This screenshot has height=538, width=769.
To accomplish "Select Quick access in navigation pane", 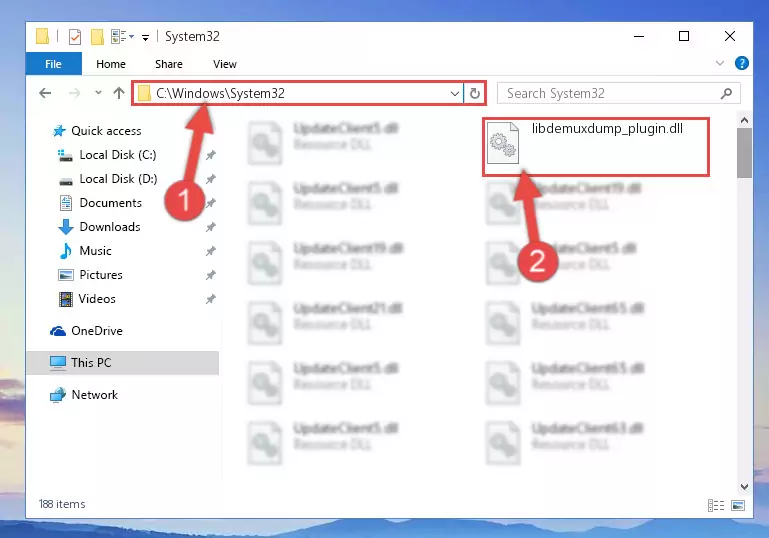I will point(106,131).
